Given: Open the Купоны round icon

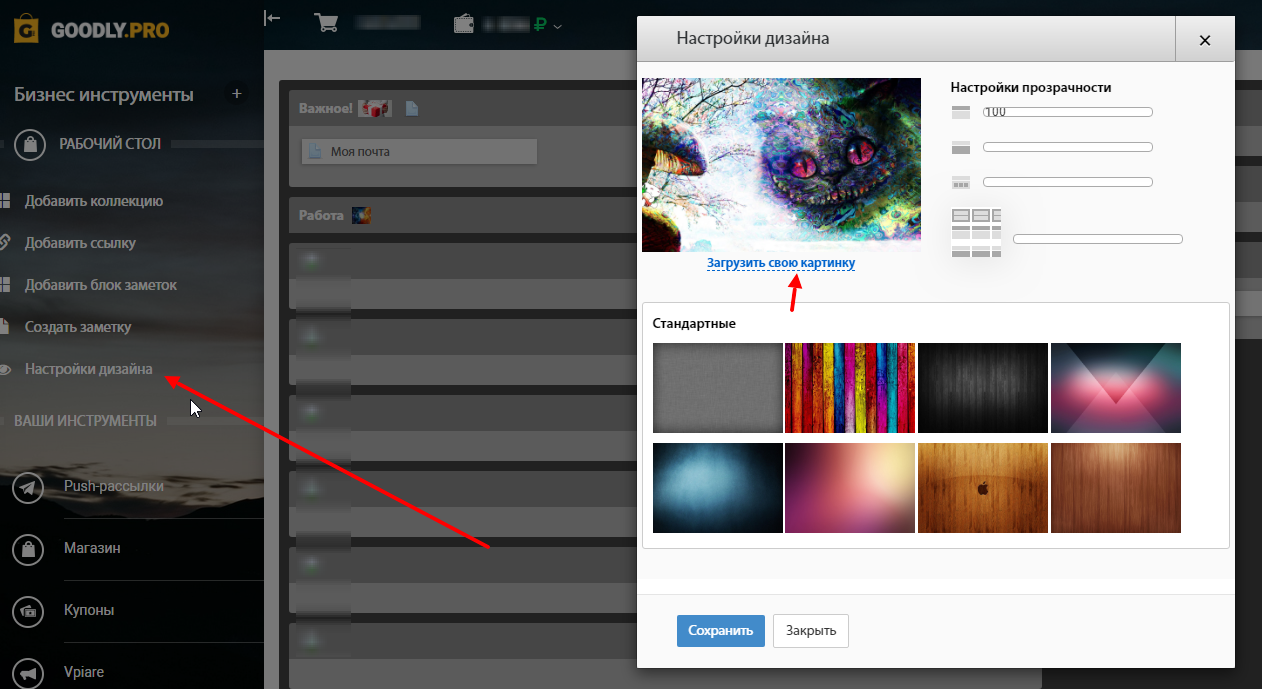Looking at the screenshot, I should point(30,611).
